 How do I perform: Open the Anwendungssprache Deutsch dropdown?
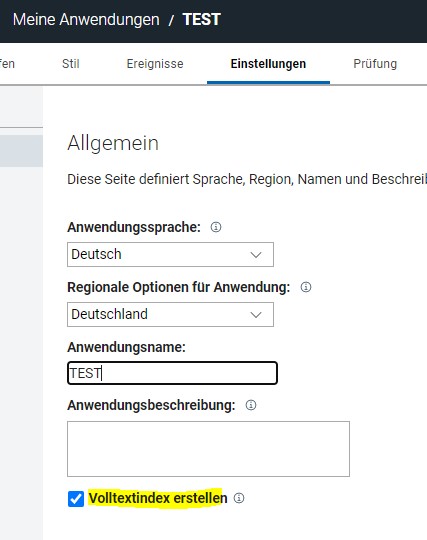170,255
